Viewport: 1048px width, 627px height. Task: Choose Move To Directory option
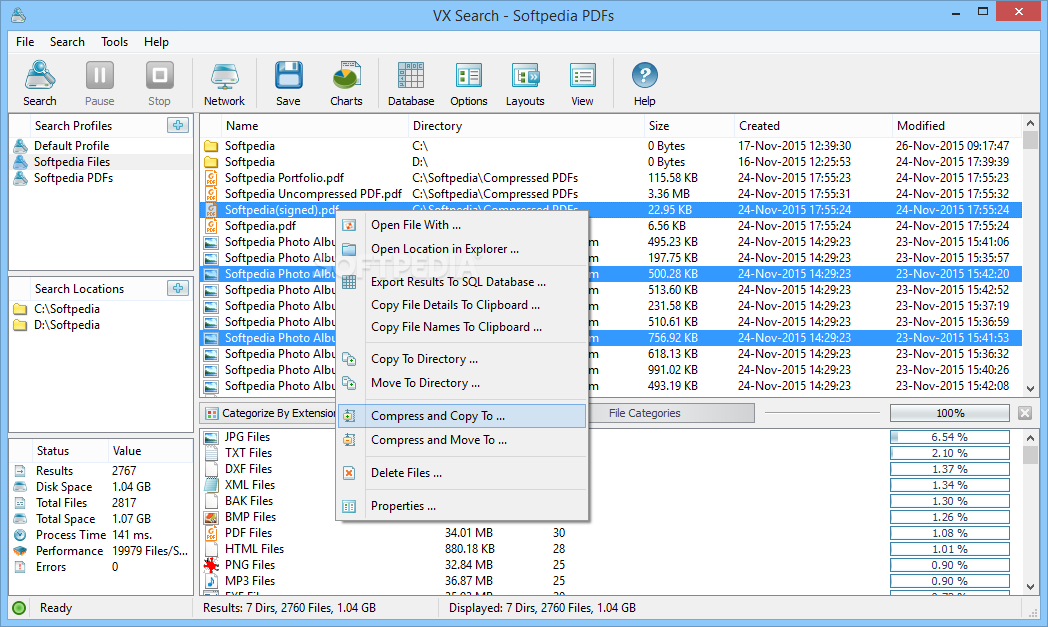tap(462, 383)
